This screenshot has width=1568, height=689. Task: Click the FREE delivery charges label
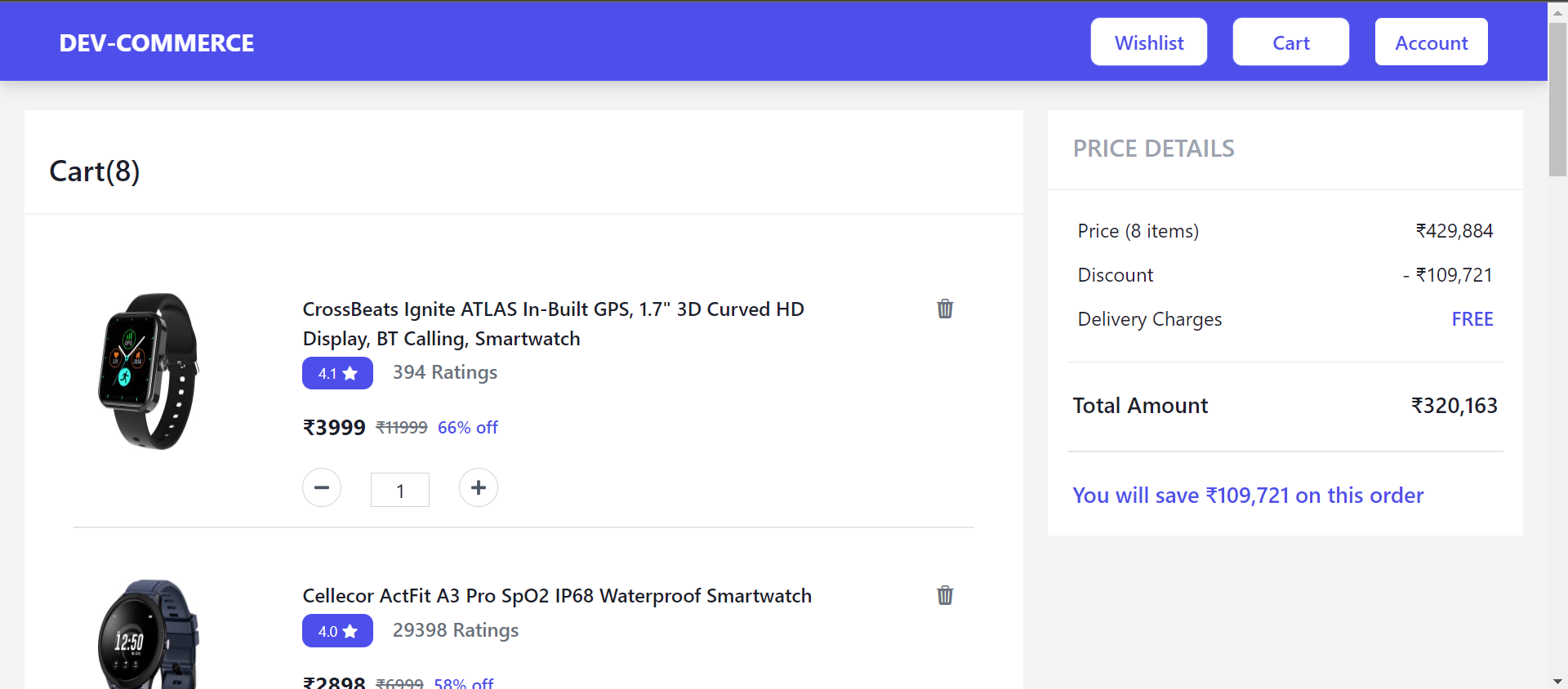tap(1472, 319)
